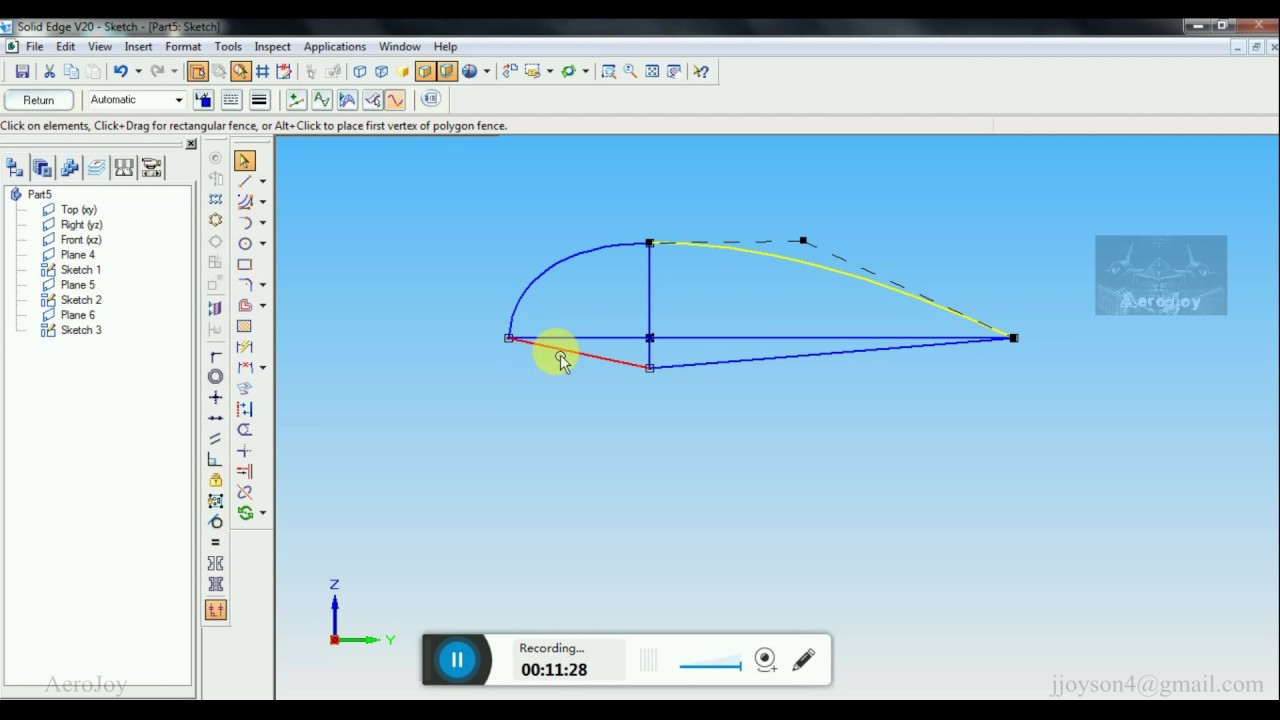Close the EdgeBar panel with X
This screenshot has width=1280, height=720.
(191, 144)
